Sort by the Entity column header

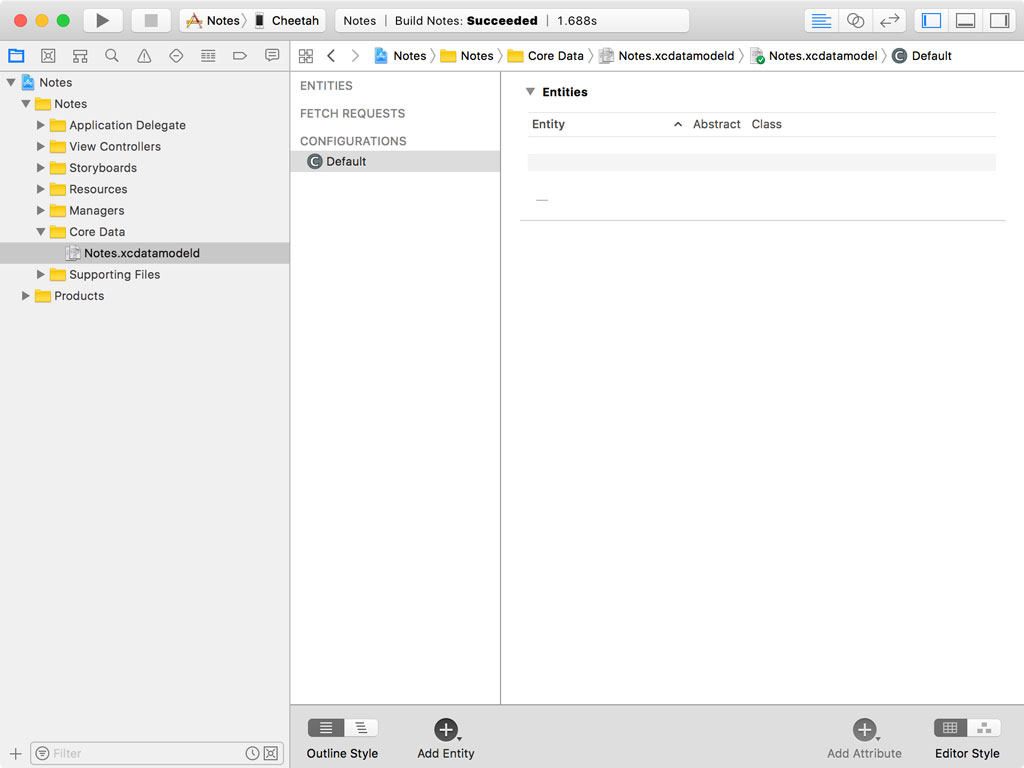(548, 124)
